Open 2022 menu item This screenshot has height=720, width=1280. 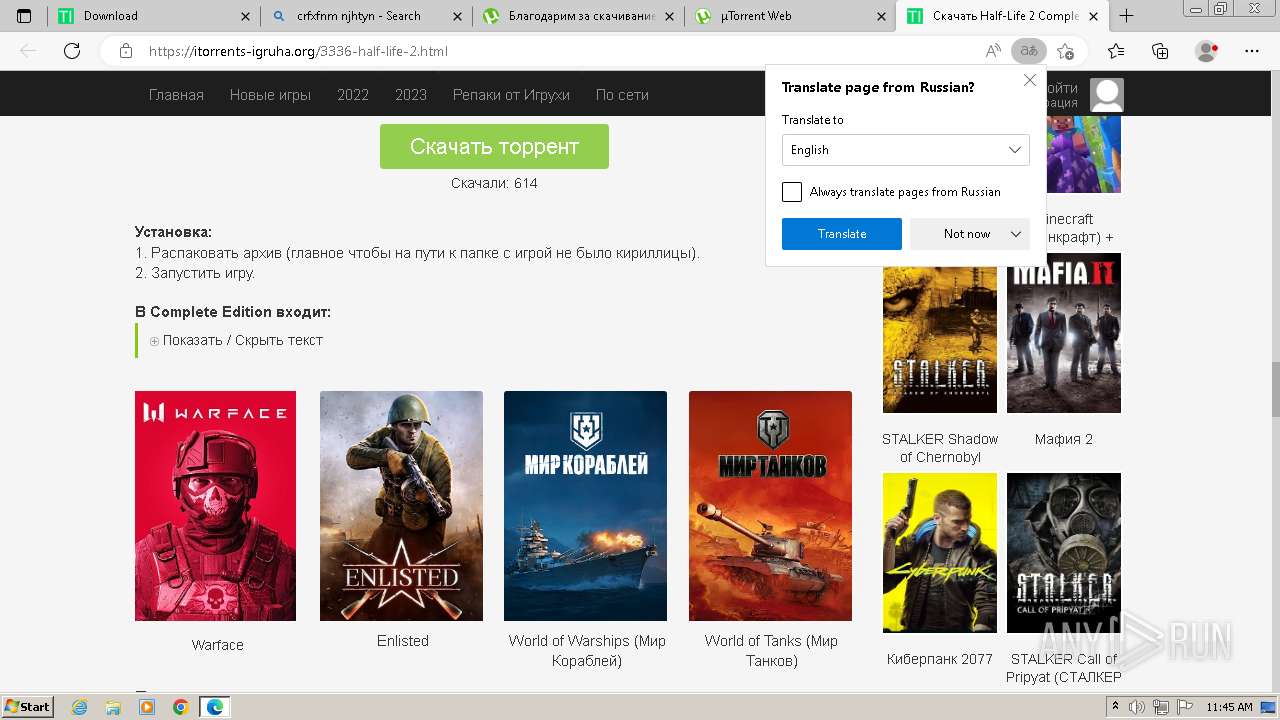(353, 95)
